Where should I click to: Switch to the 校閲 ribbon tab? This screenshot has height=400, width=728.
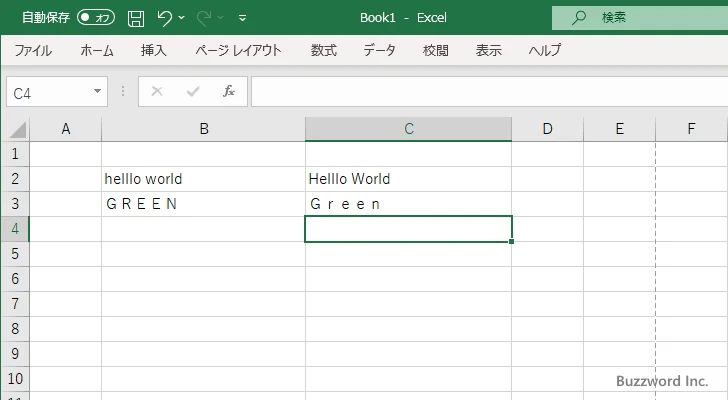click(x=436, y=50)
